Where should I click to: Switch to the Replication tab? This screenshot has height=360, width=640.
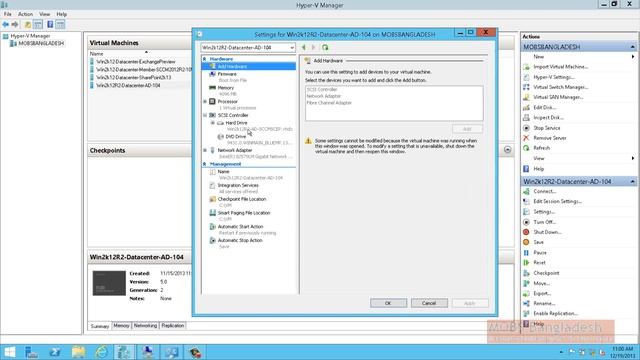click(x=173, y=326)
